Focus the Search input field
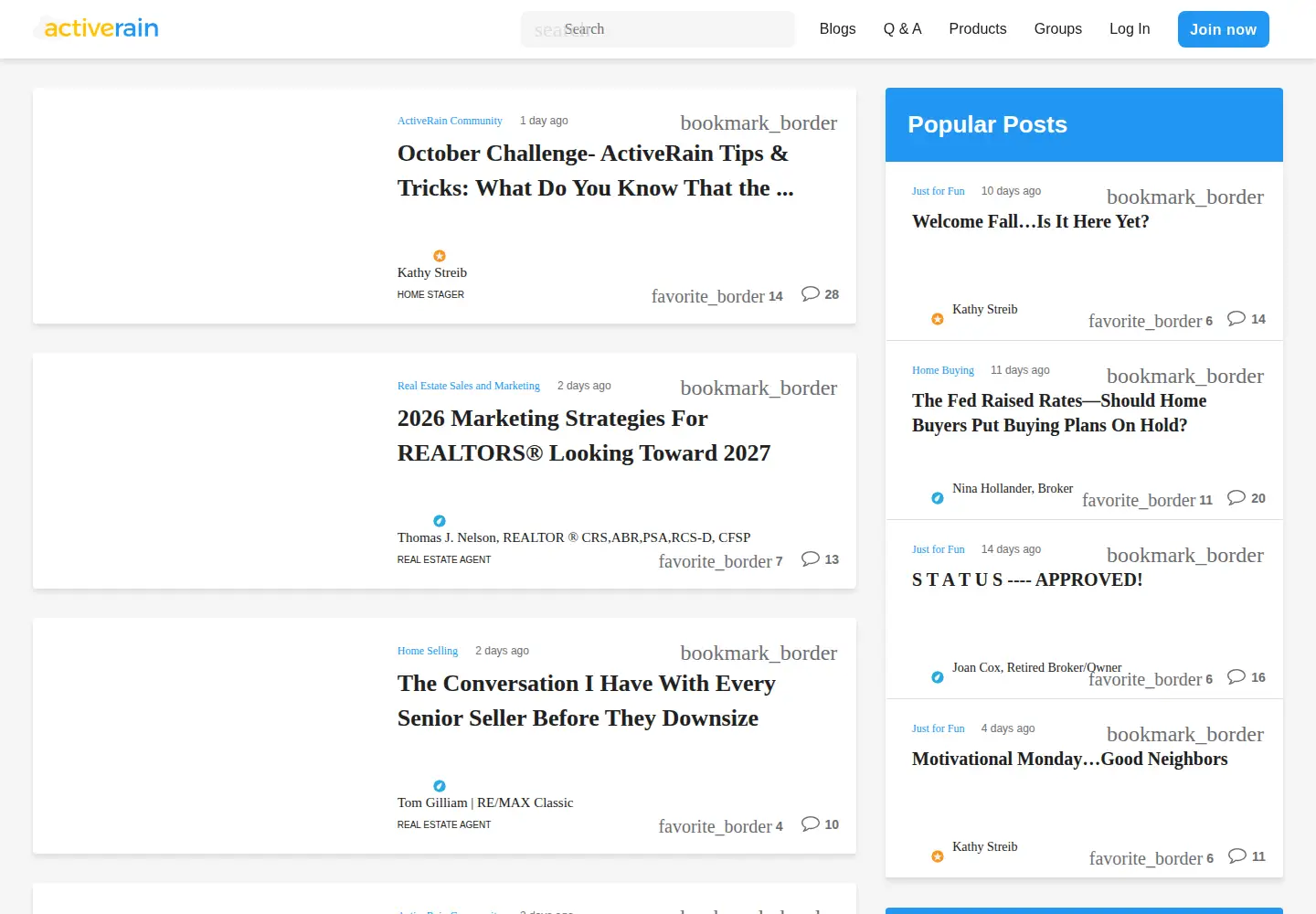 point(658,29)
